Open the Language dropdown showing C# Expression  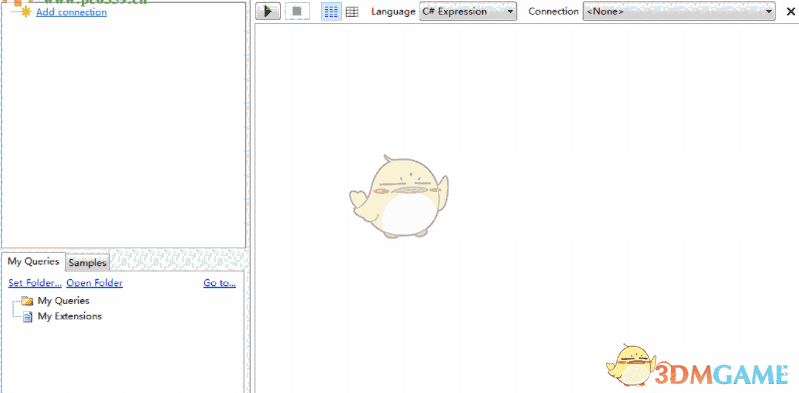468,12
